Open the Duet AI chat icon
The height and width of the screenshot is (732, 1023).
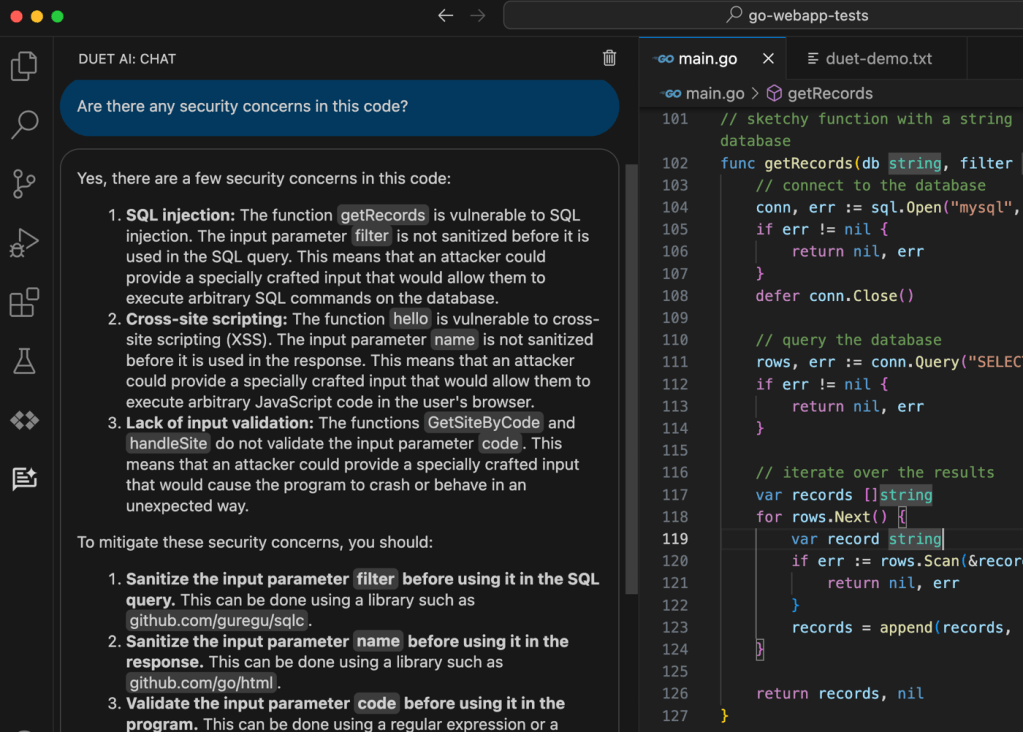tap(24, 479)
